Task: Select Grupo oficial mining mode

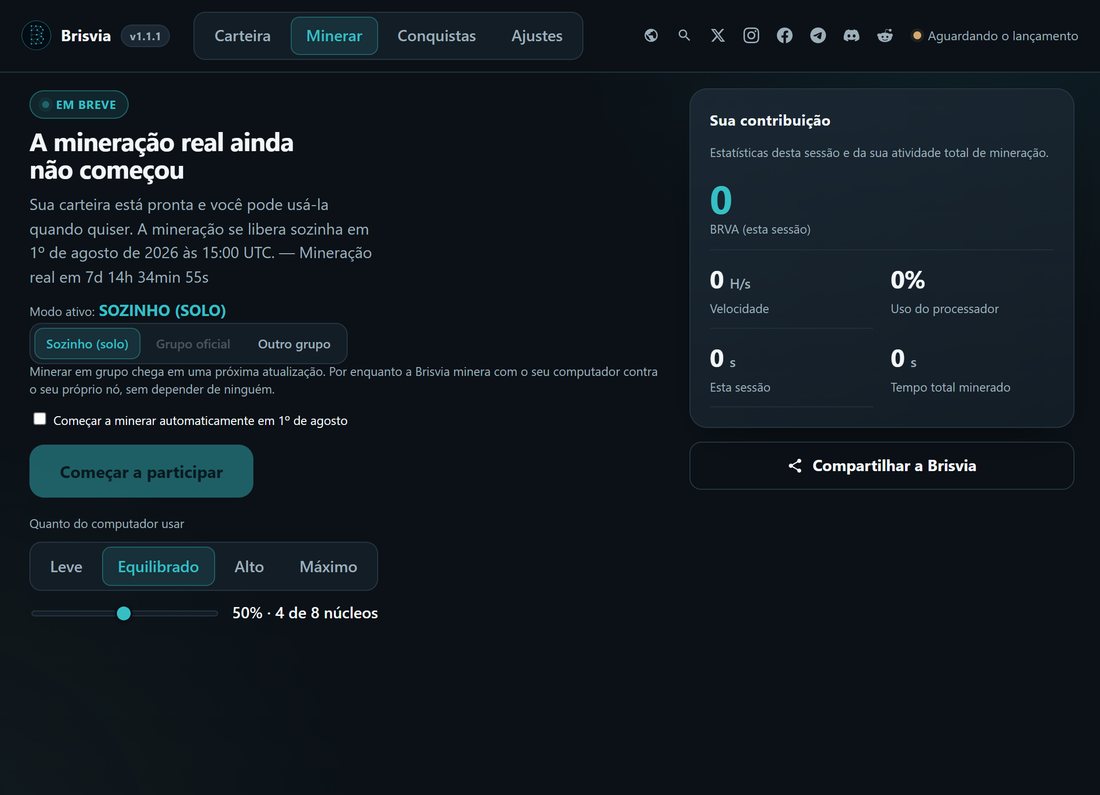Action: [193, 344]
